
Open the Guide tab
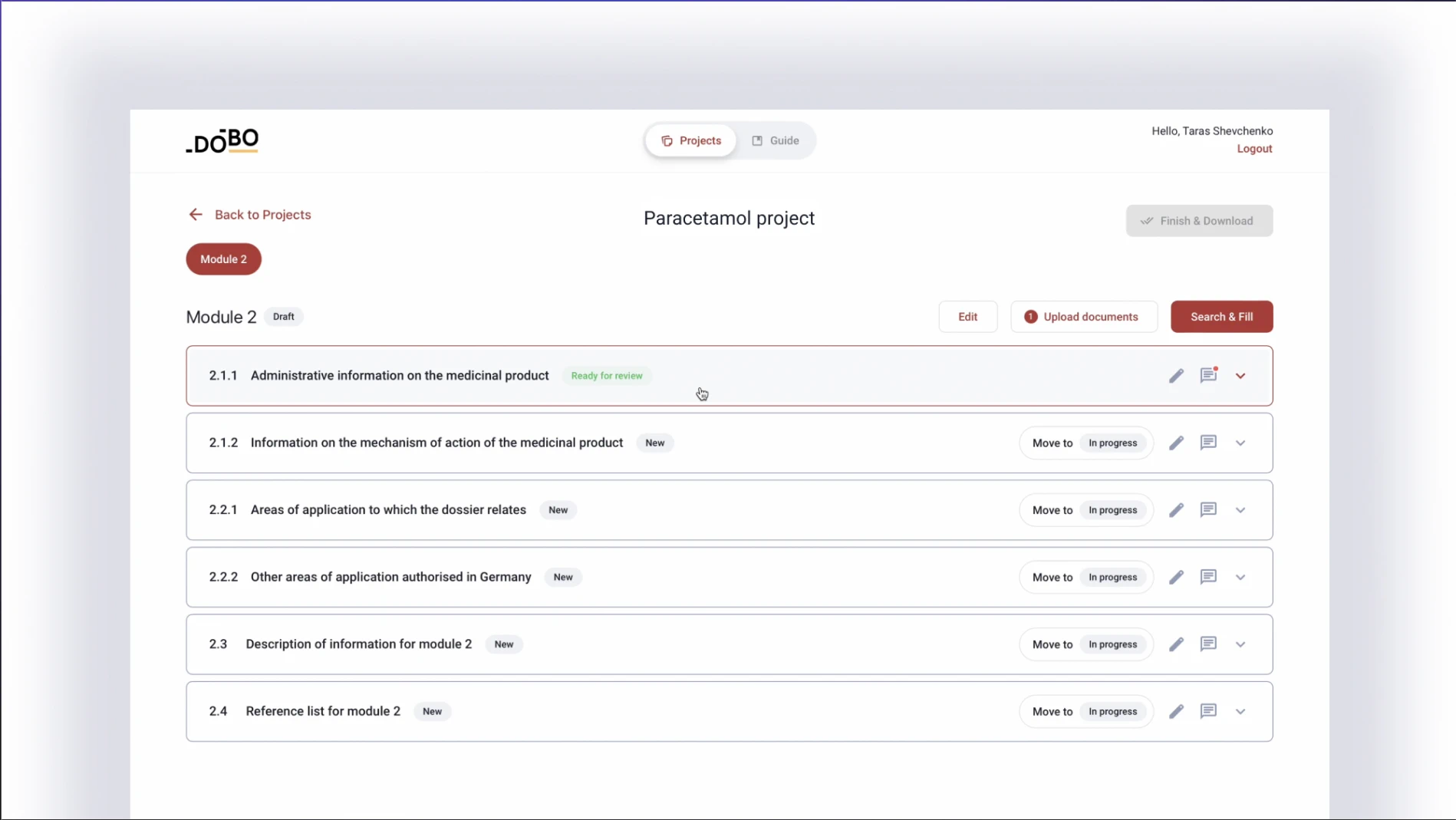tap(776, 140)
